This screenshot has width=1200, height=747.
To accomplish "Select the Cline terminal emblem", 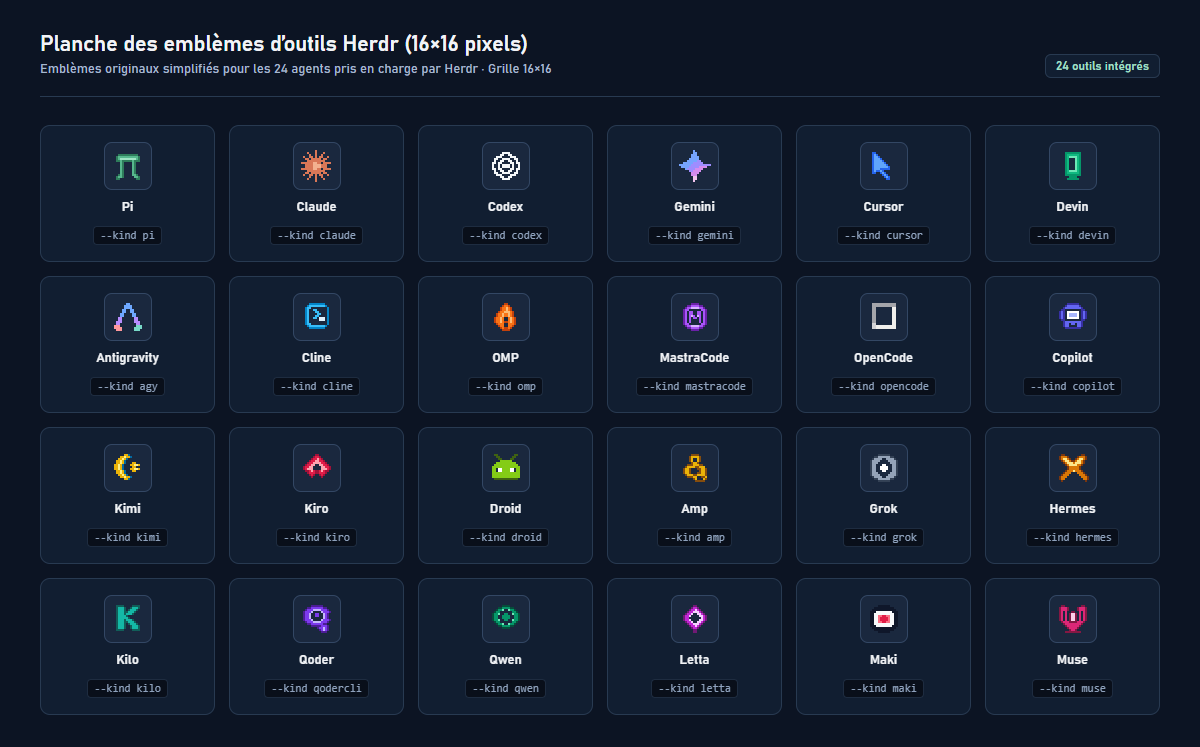I will [316, 317].
